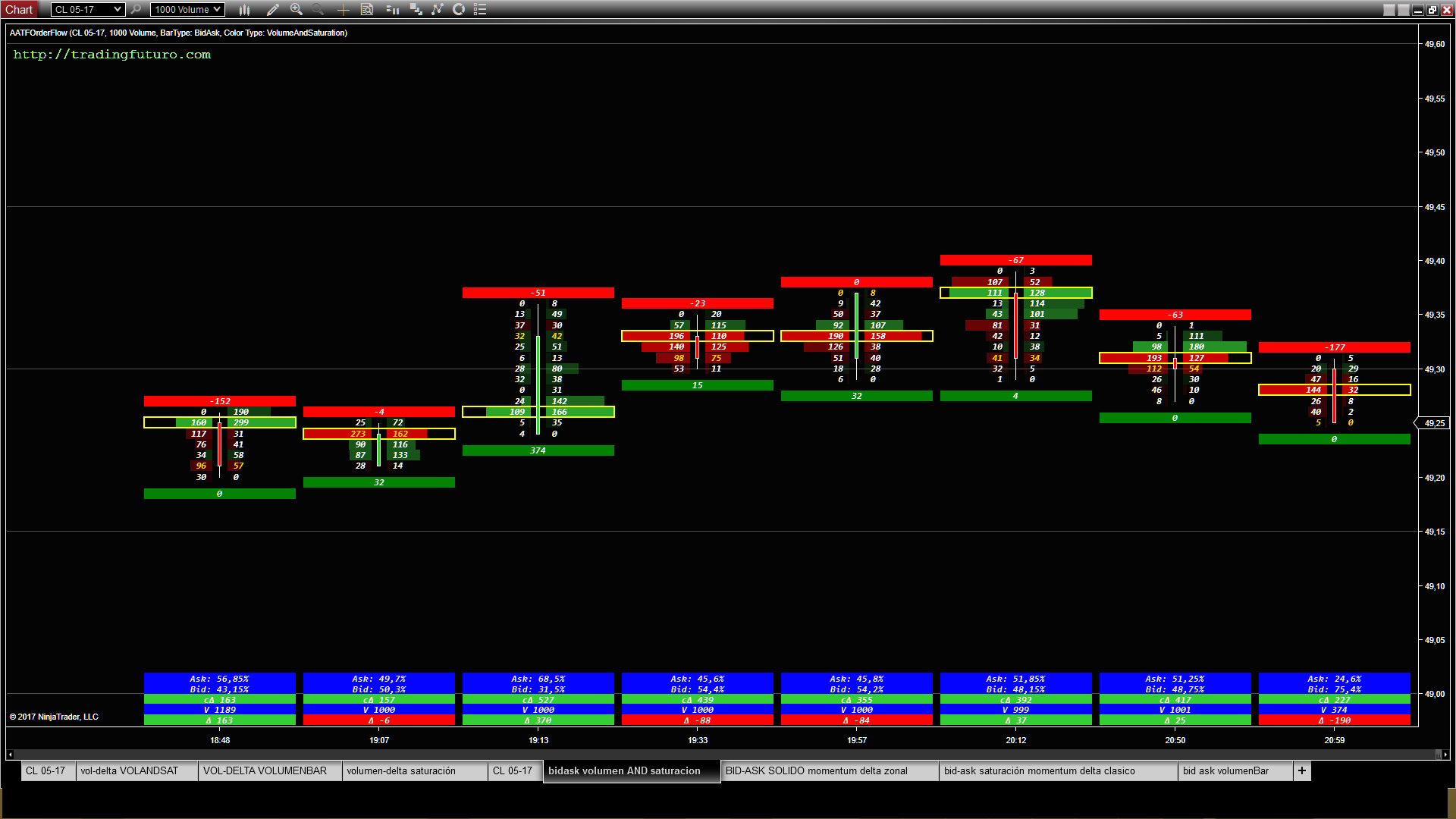Click the 49,25 current price marker
Screen dimensions: 1456x819
point(1433,423)
